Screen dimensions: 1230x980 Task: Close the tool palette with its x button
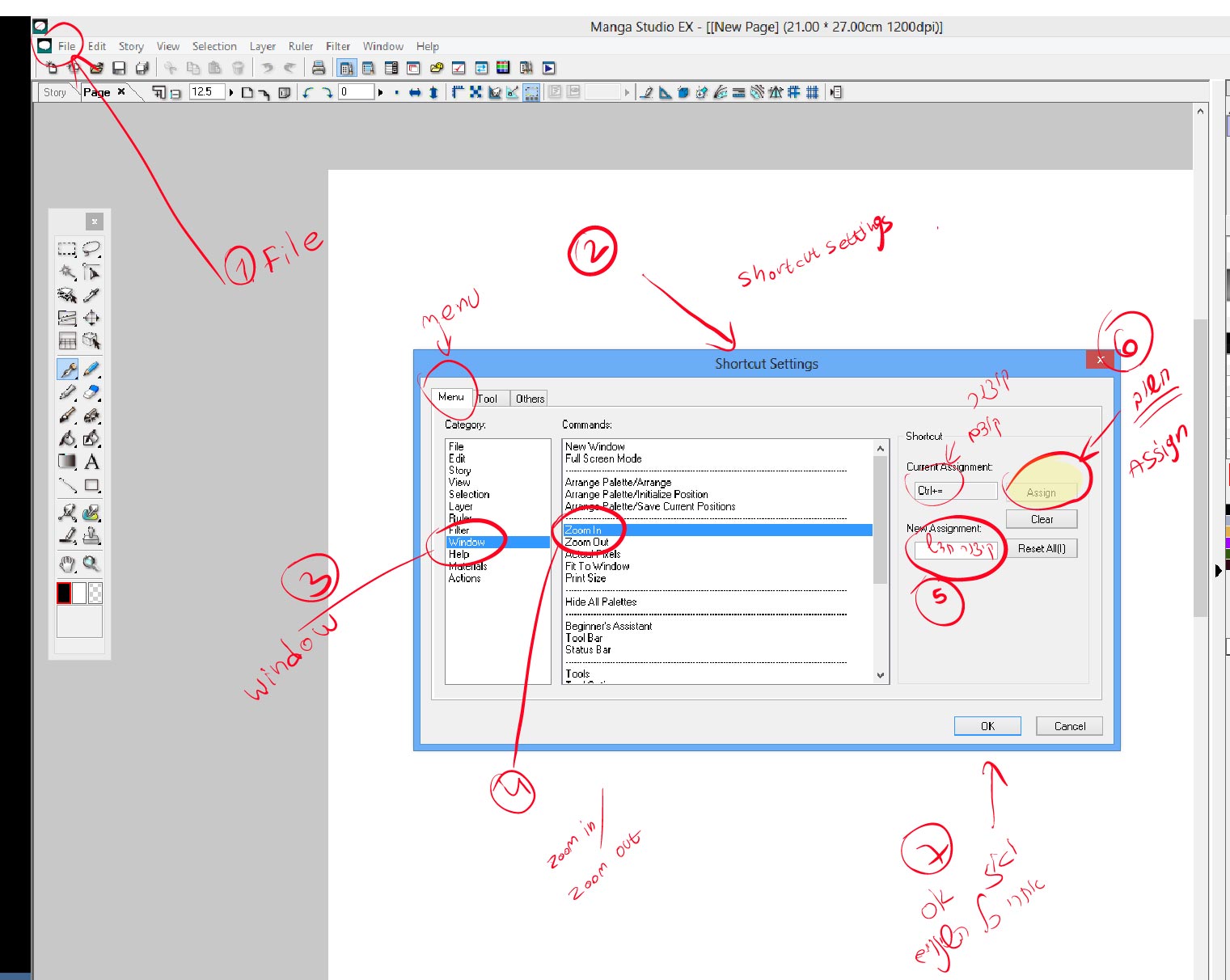(x=95, y=221)
